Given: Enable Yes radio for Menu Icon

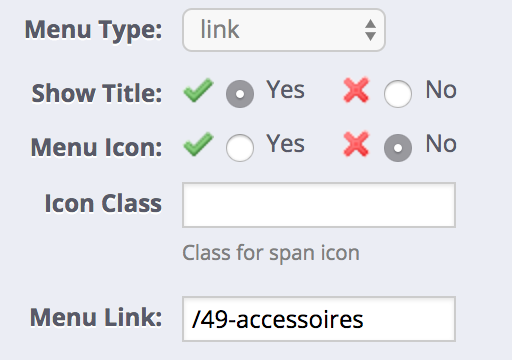Looking at the screenshot, I should click(240, 148).
